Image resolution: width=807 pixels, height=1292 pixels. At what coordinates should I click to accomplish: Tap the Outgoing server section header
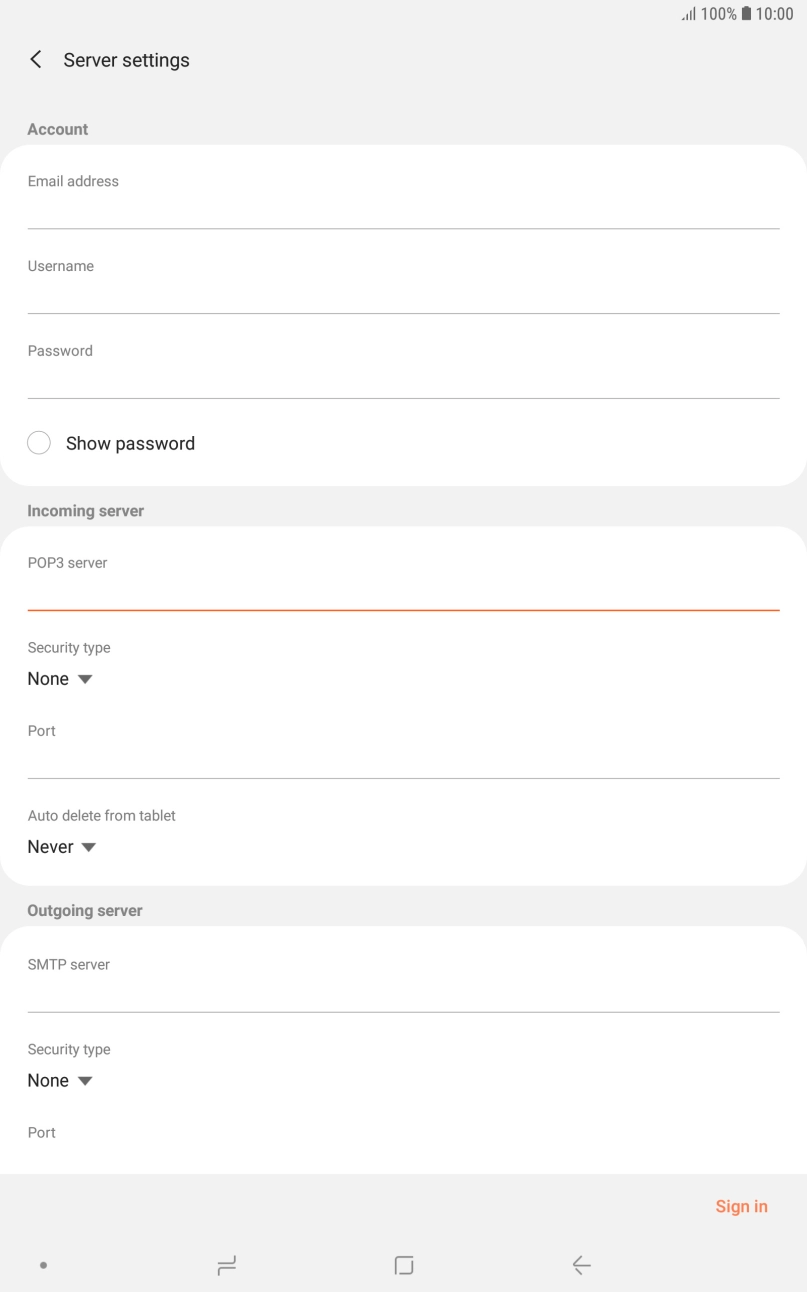tap(84, 910)
